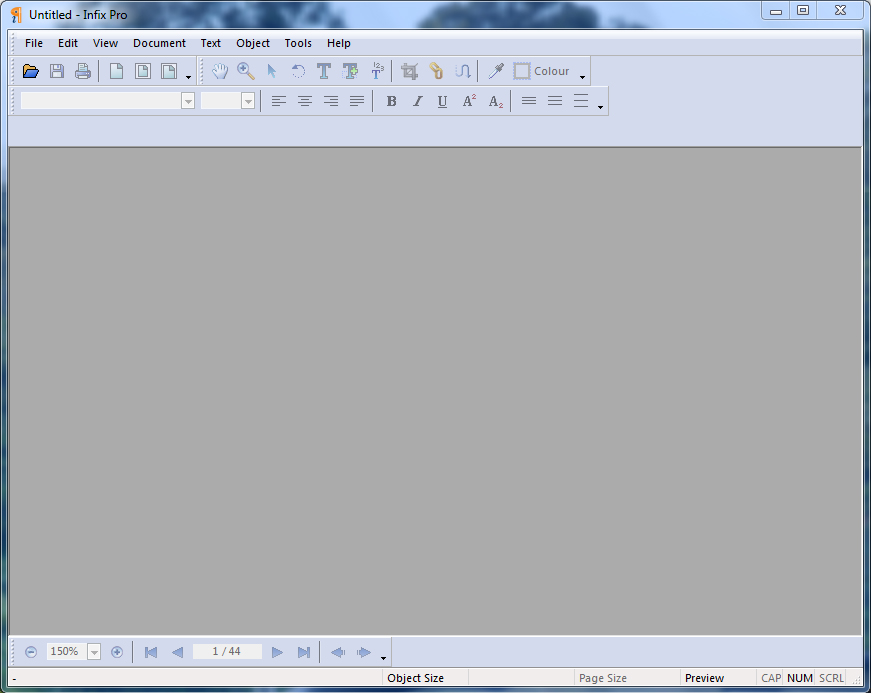The image size is (871, 693).
Task: Click the page number field 1 / 44
Action: click(227, 651)
